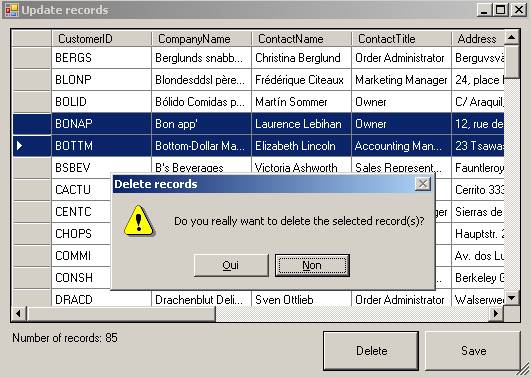Select the BERGS row header
Viewport: 531px width, 378px height.
pyautogui.click(x=31, y=58)
